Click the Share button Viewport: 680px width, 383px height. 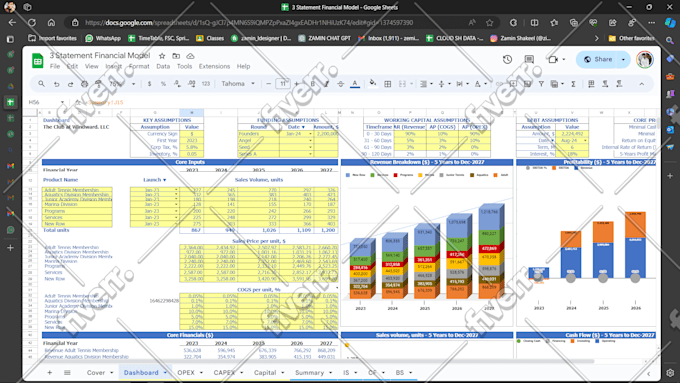[x=598, y=59]
